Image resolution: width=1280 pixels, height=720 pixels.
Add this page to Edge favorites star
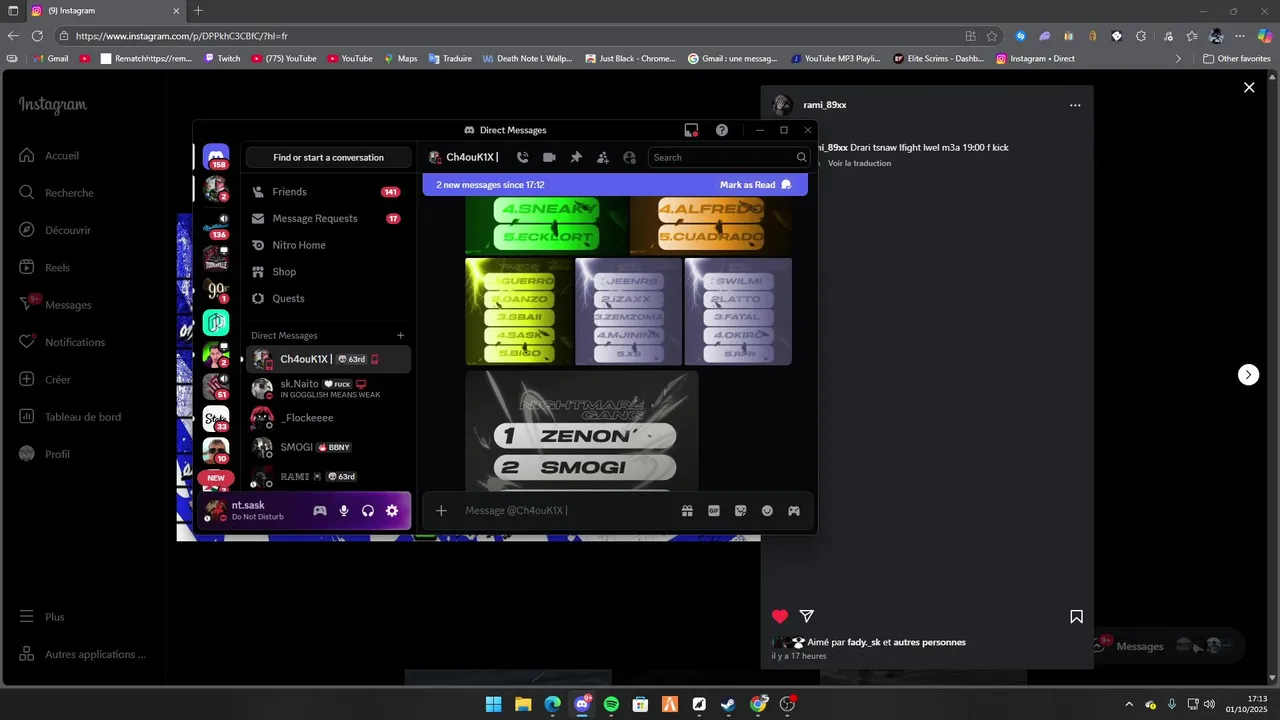click(992, 35)
